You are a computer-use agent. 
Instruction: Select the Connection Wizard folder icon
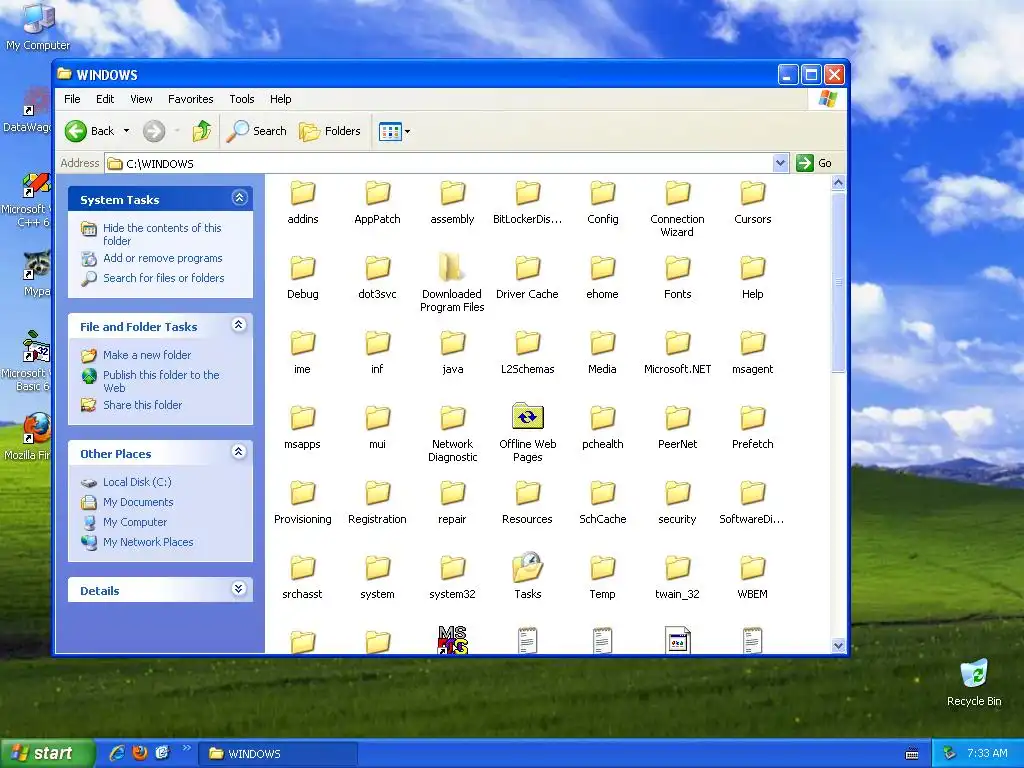(x=677, y=193)
